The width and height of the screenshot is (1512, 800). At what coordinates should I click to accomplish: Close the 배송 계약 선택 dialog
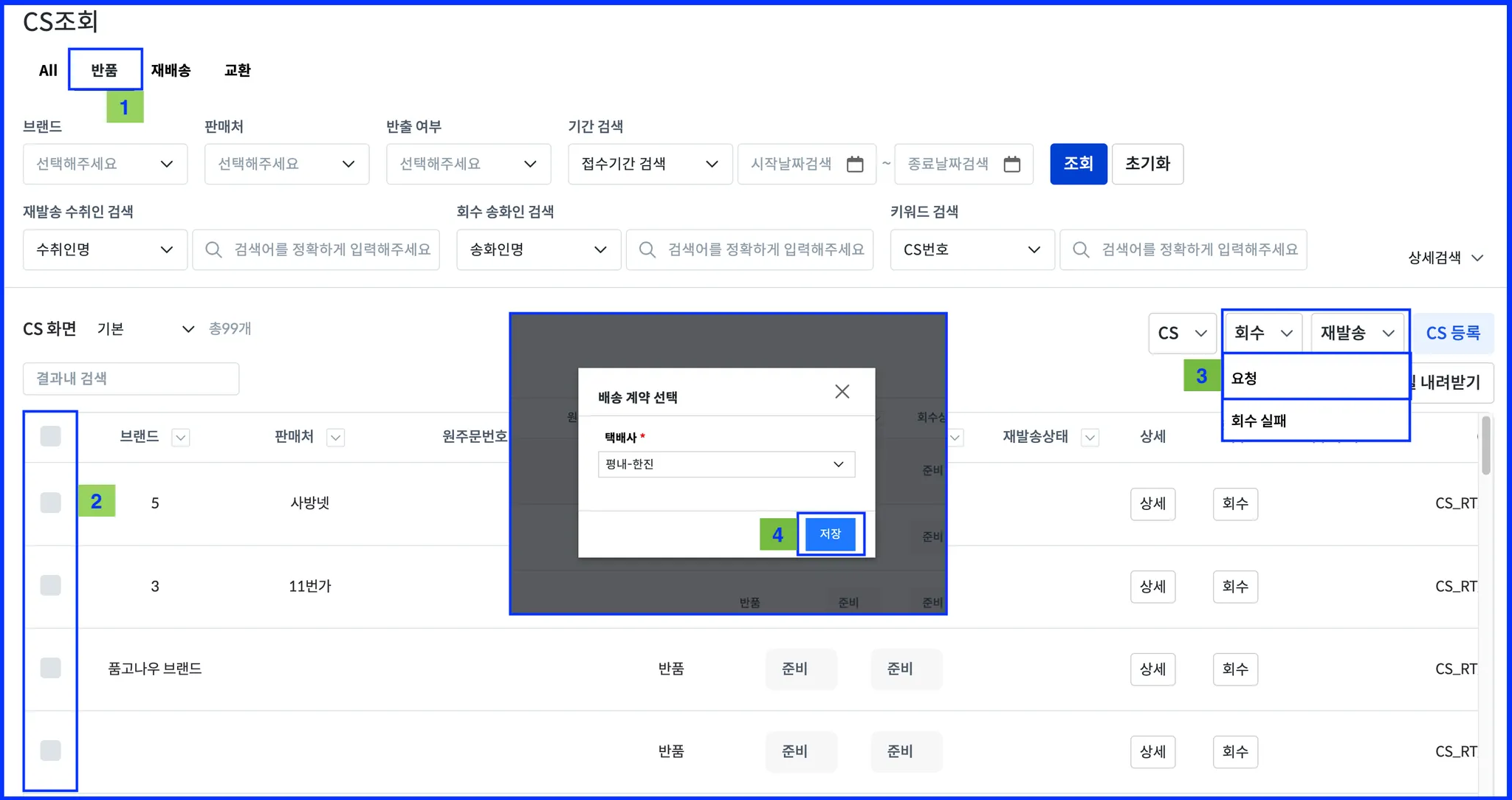(x=842, y=392)
